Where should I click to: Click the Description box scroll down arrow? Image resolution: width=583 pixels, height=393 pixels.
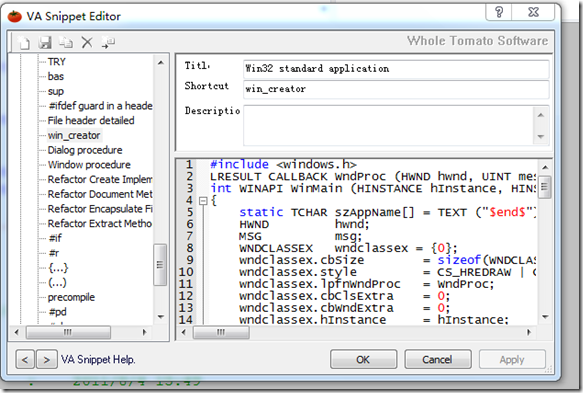point(541,137)
